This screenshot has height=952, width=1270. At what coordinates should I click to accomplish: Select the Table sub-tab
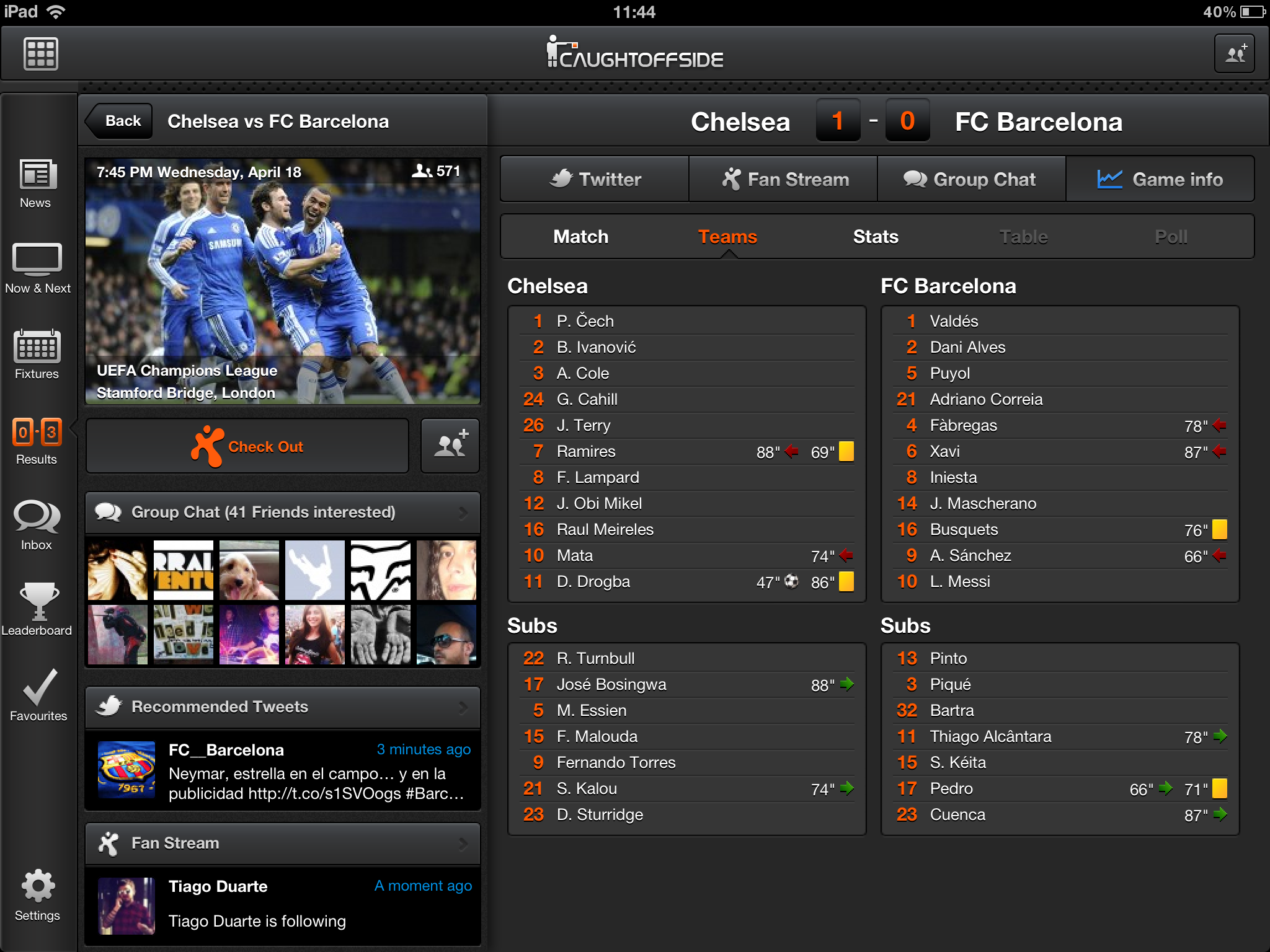[x=1024, y=237]
